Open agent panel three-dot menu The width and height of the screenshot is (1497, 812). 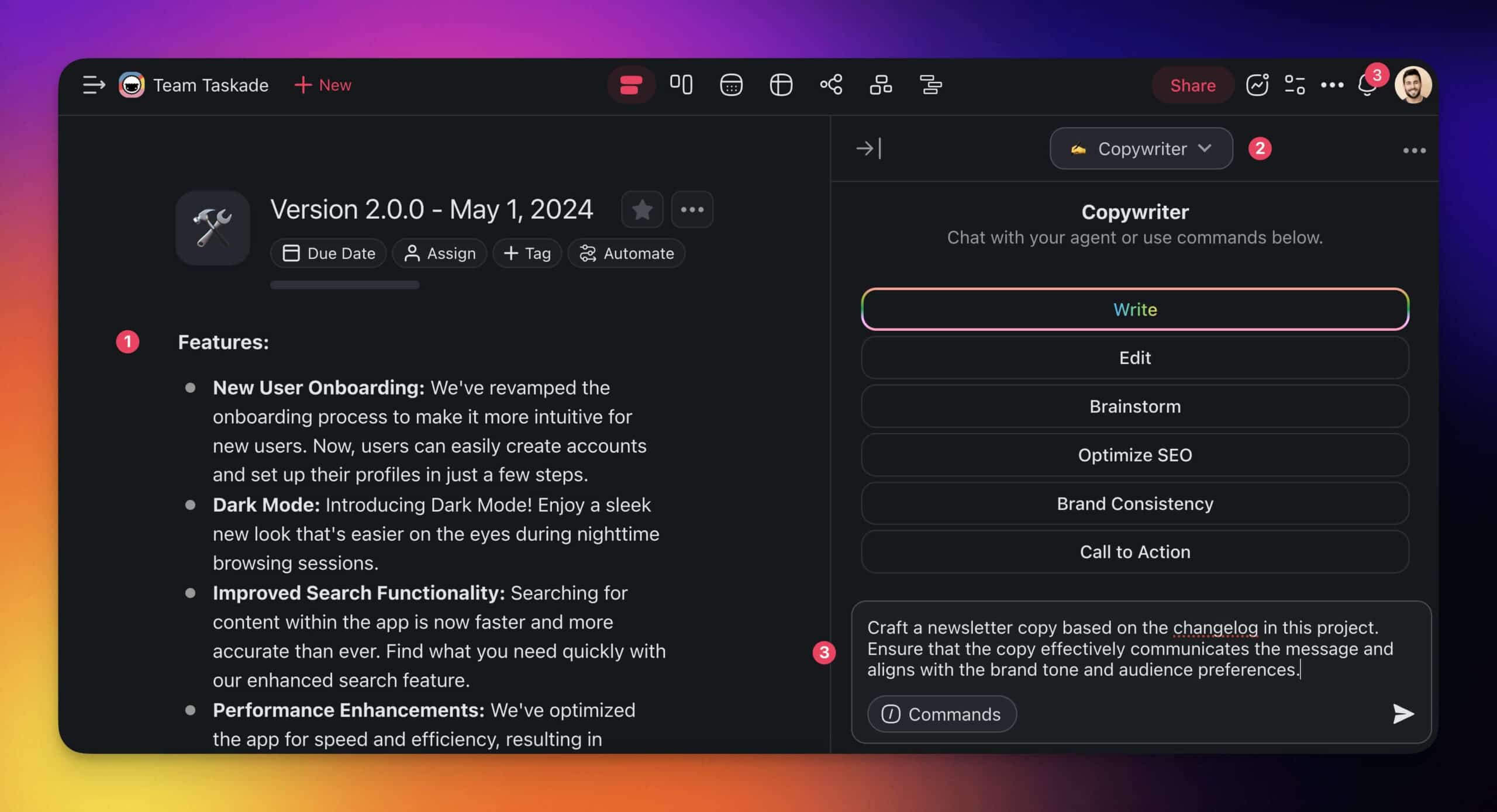[1414, 151]
